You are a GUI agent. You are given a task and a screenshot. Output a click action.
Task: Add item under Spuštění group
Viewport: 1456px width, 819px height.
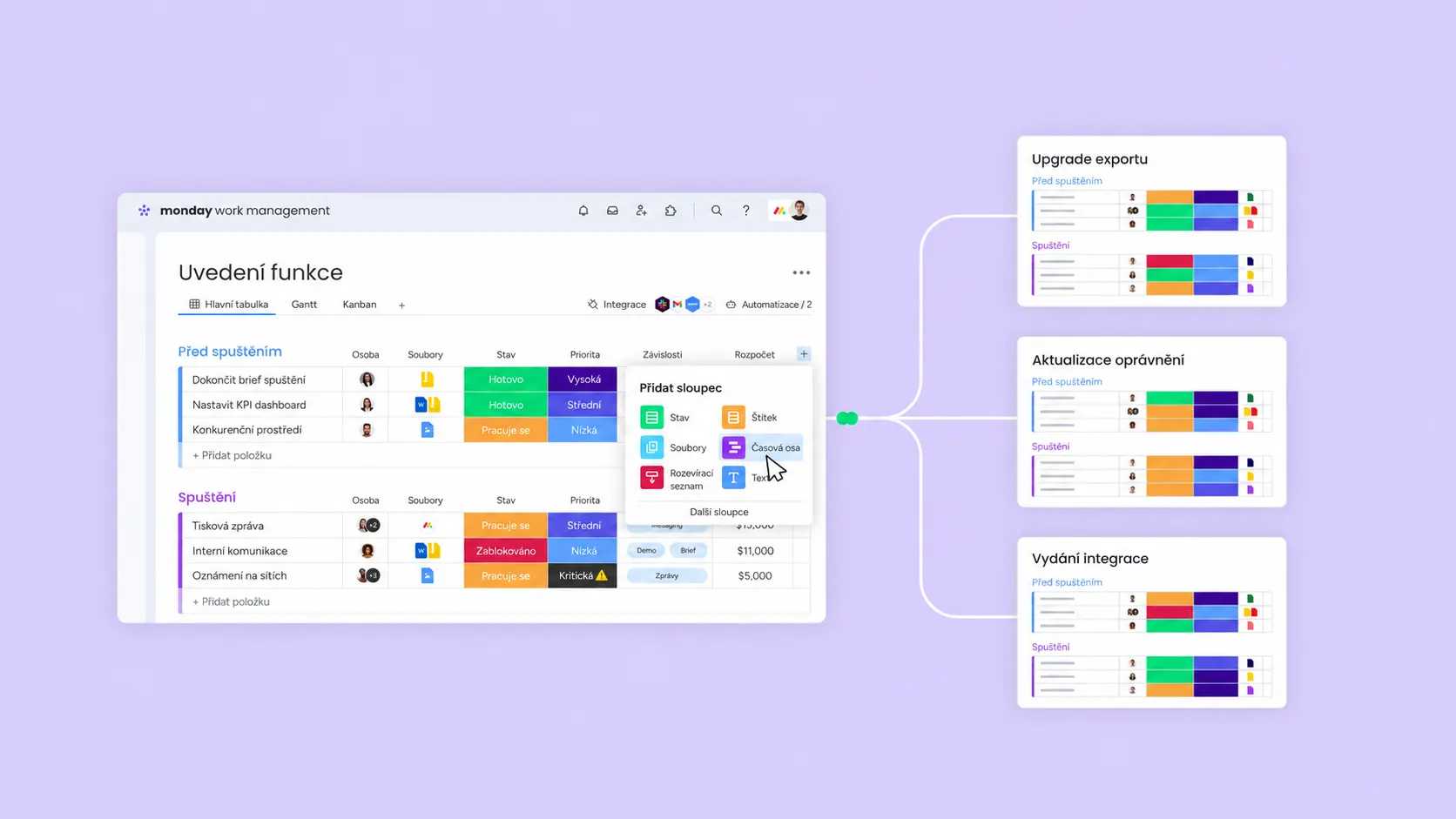(231, 601)
